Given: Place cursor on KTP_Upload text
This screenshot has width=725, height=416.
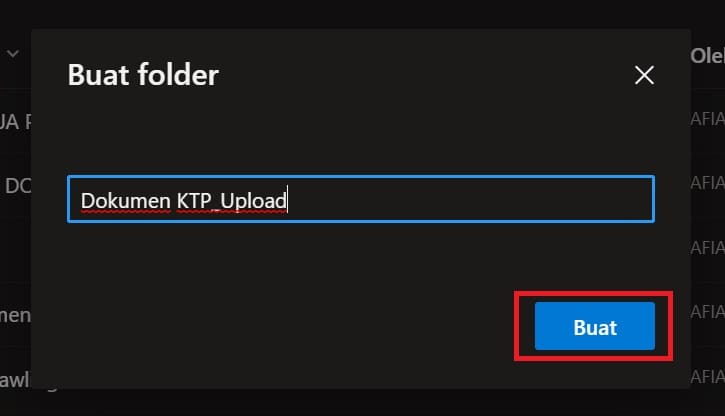Looking at the screenshot, I should click(x=232, y=201).
